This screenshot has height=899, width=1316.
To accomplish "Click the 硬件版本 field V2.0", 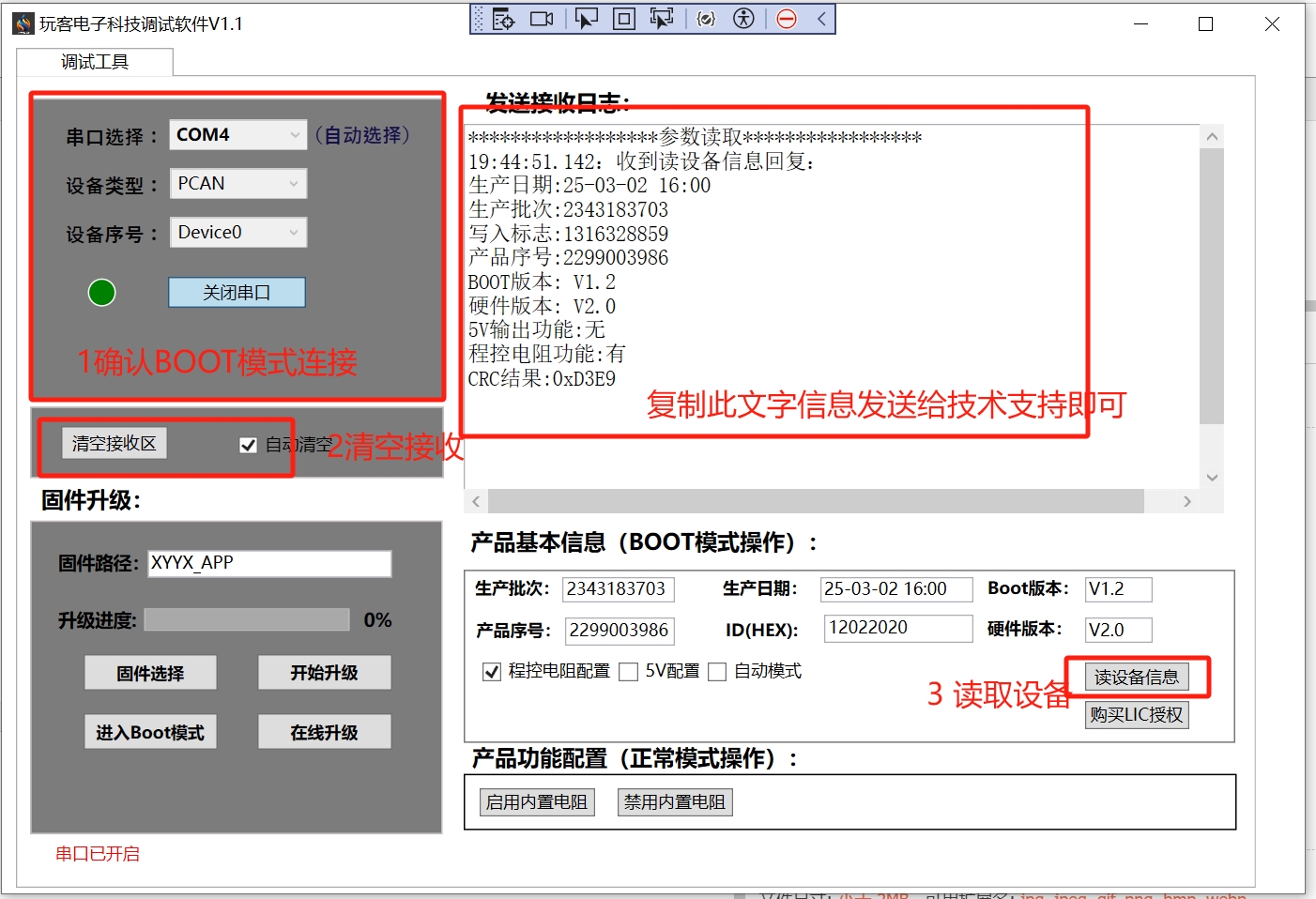I will point(1119,630).
